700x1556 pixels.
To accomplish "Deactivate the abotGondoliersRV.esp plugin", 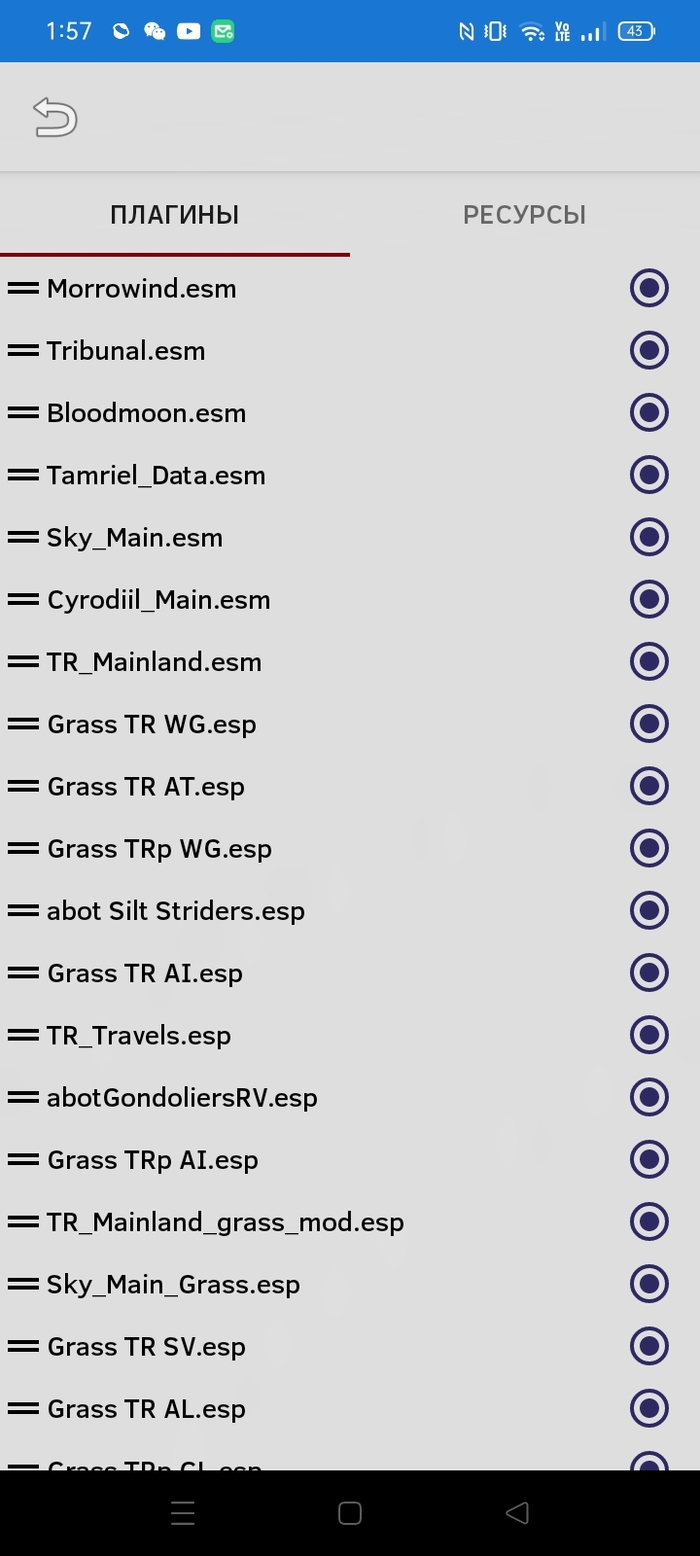I will coord(649,1097).
